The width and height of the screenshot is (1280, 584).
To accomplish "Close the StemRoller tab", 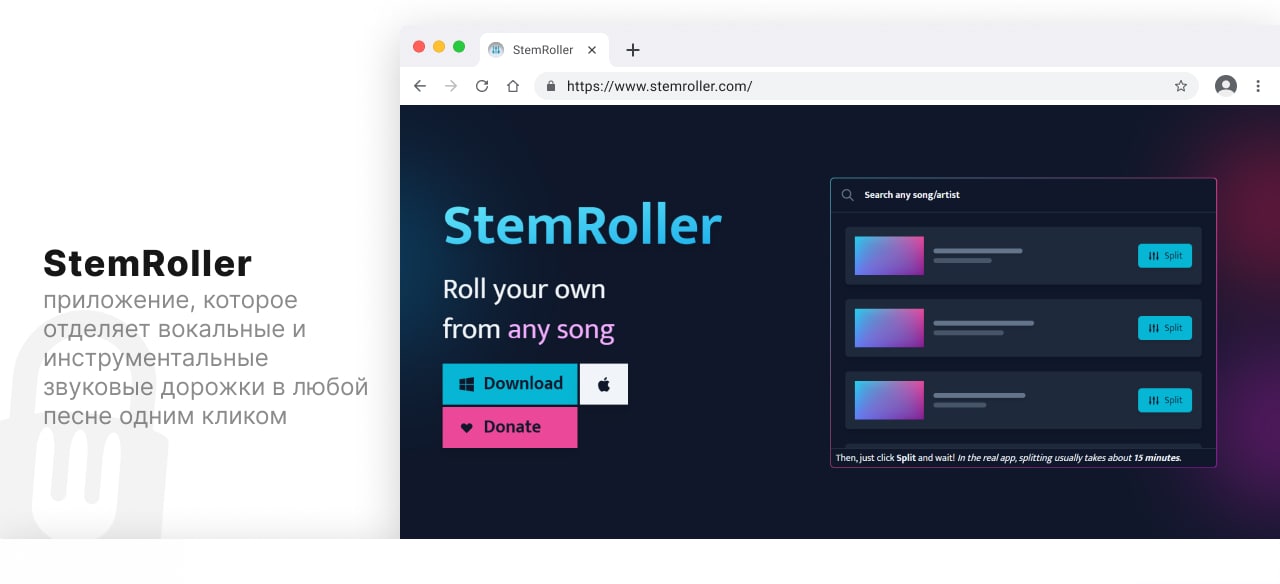I will click(592, 50).
